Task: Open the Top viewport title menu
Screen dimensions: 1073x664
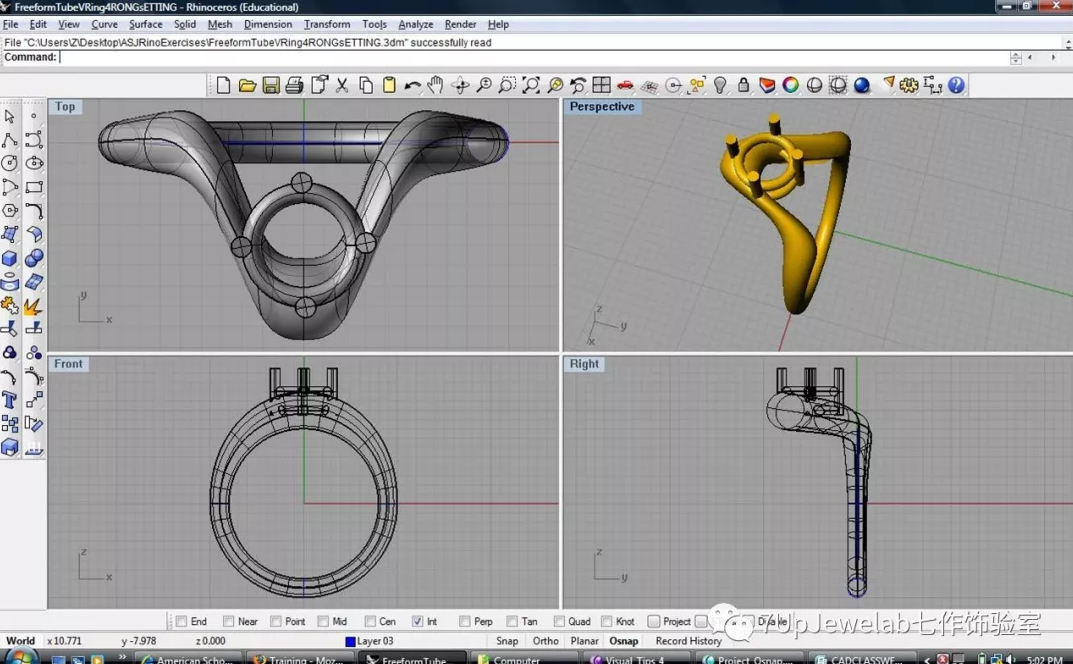Action: [65, 107]
